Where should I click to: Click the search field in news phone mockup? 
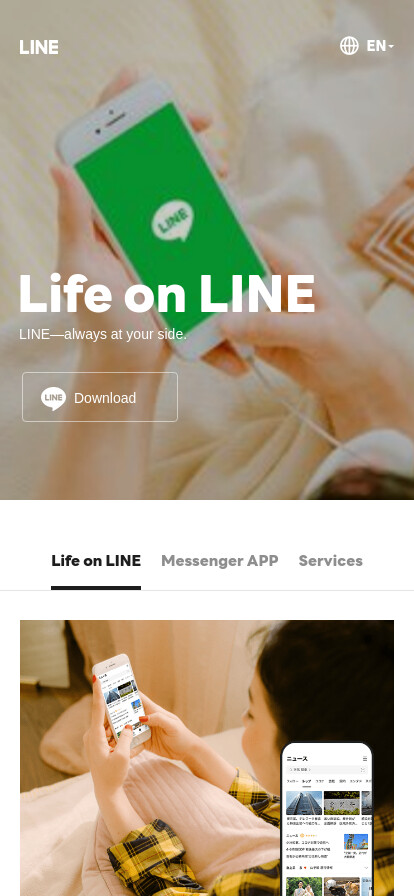point(327,770)
